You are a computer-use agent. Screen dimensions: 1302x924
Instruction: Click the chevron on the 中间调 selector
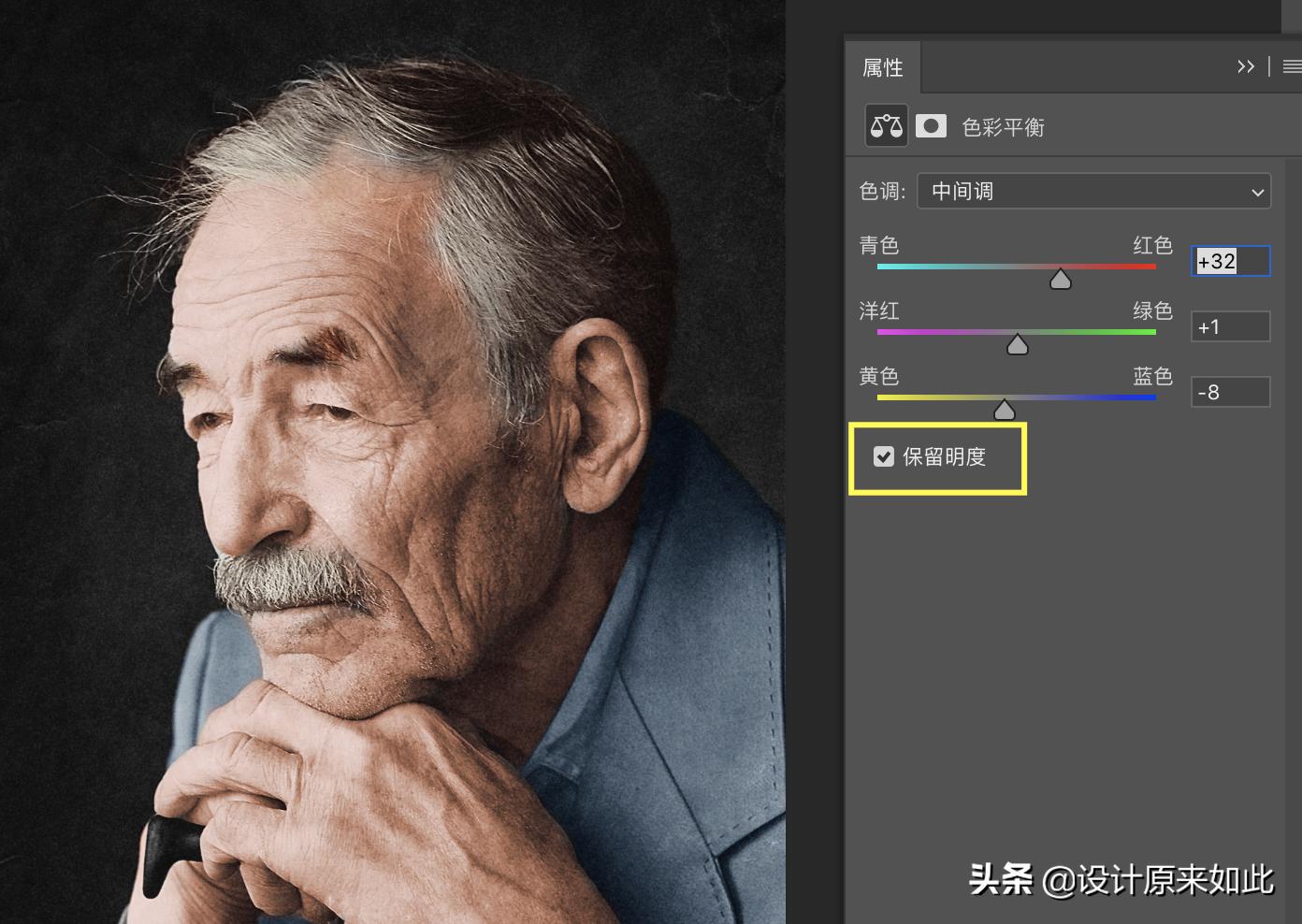tap(1257, 191)
